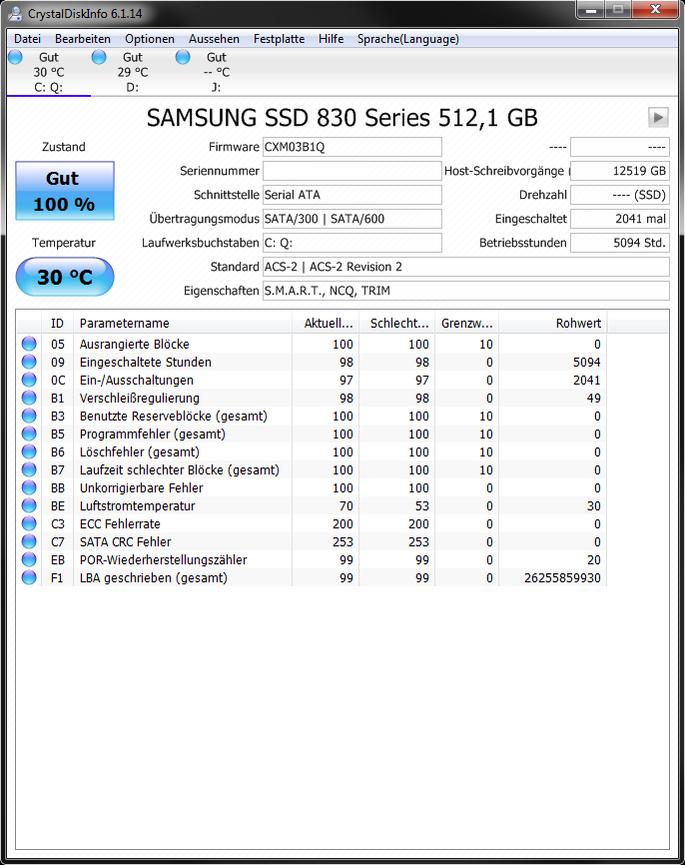Image resolution: width=685 pixels, height=865 pixels.
Task: Click the 30 °C temperature button
Action: point(65,276)
